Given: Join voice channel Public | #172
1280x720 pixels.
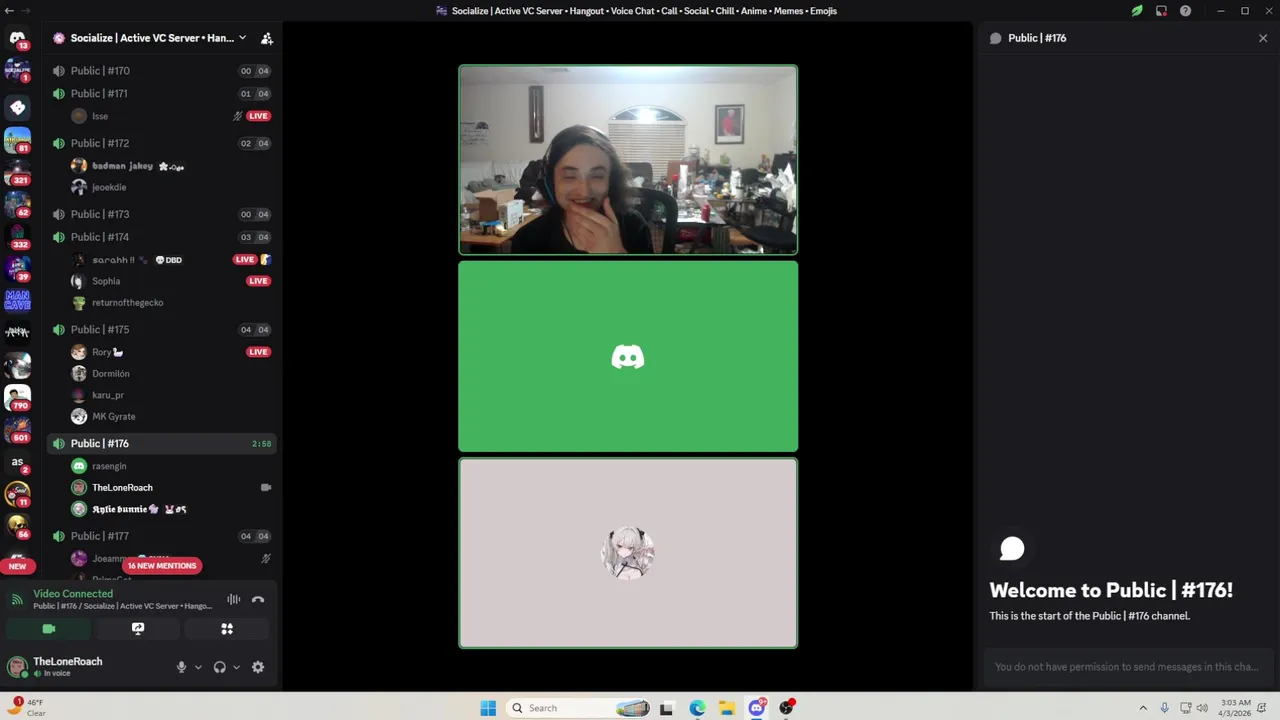Looking at the screenshot, I should coord(160,143).
